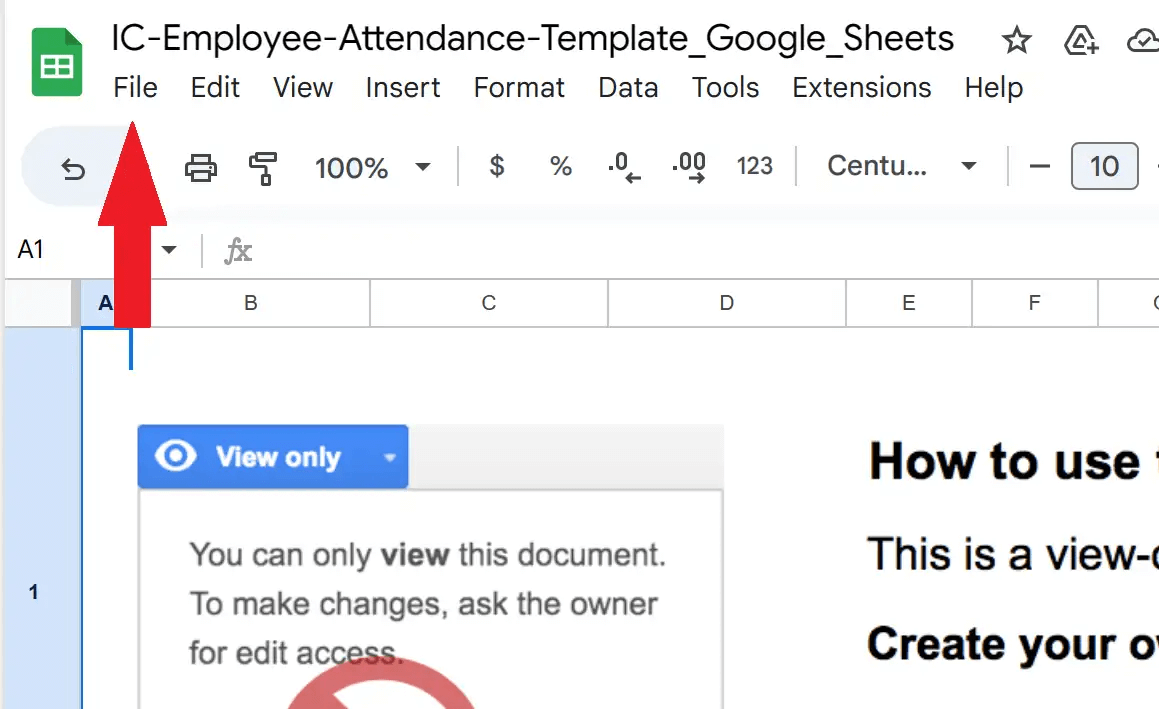Image resolution: width=1159 pixels, height=709 pixels.
Task: Click the undo arrow in toolbar
Action: click(73, 168)
